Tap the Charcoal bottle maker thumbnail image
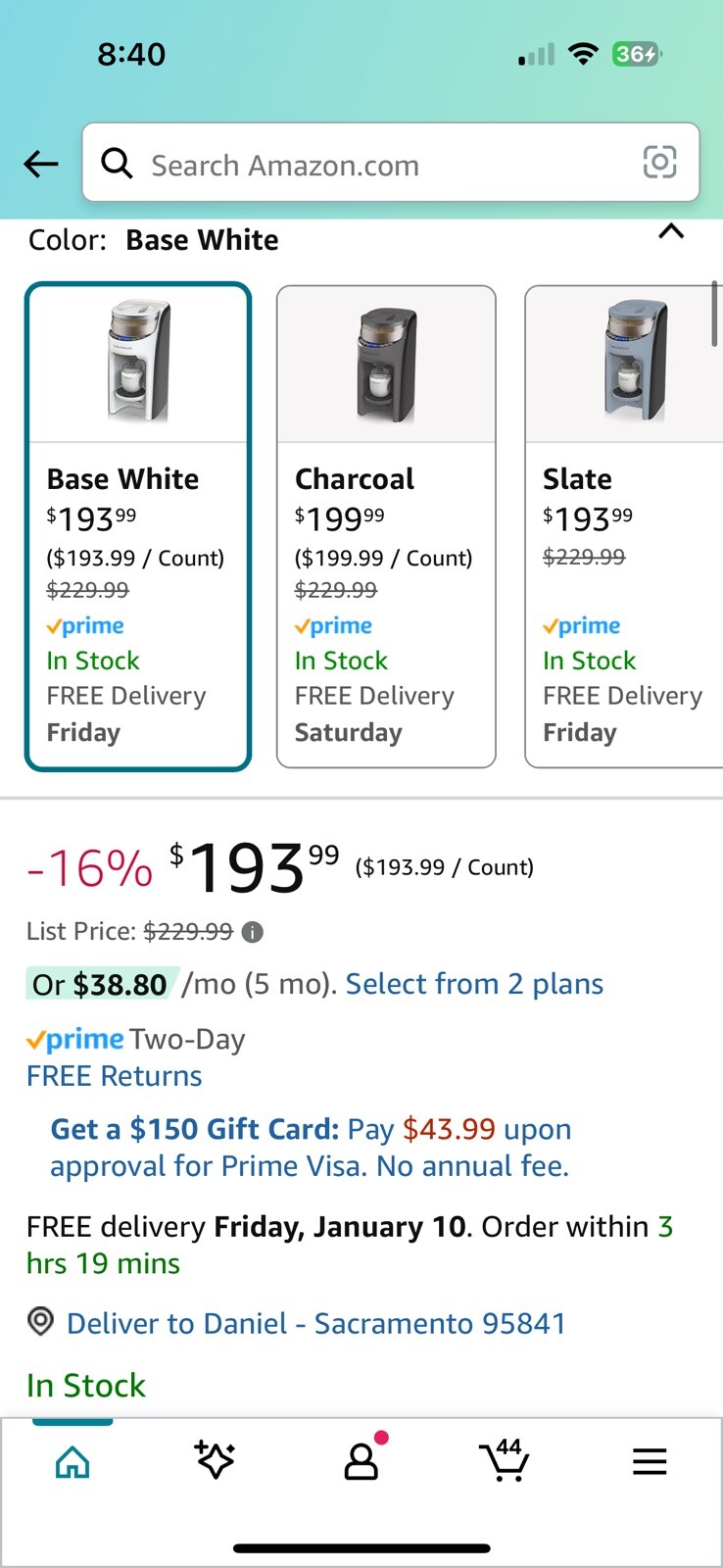This screenshot has height=1568, width=723. (x=386, y=364)
